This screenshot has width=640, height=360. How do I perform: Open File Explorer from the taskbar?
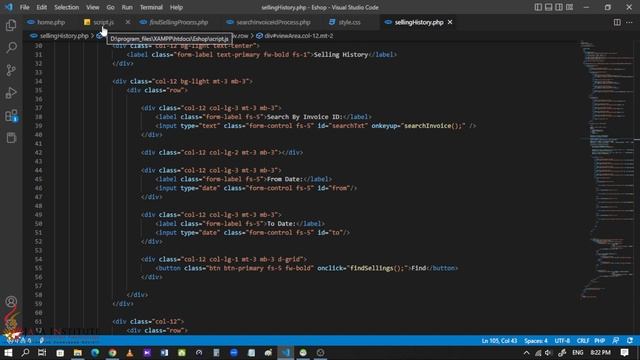pyautogui.click(x=78, y=353)
